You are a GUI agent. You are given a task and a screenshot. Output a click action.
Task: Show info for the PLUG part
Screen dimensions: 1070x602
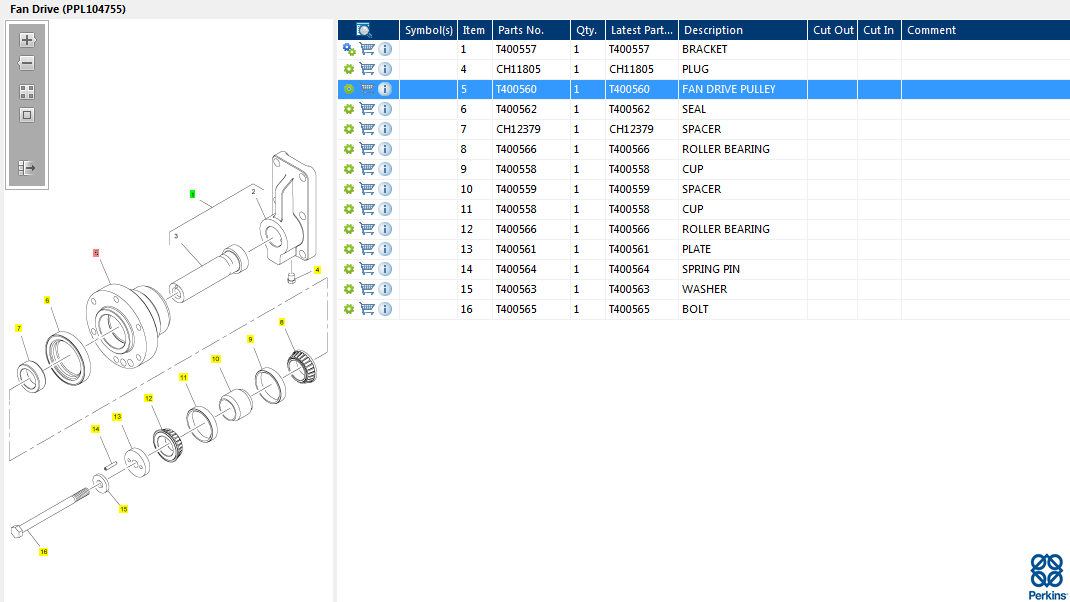point(385,69)
